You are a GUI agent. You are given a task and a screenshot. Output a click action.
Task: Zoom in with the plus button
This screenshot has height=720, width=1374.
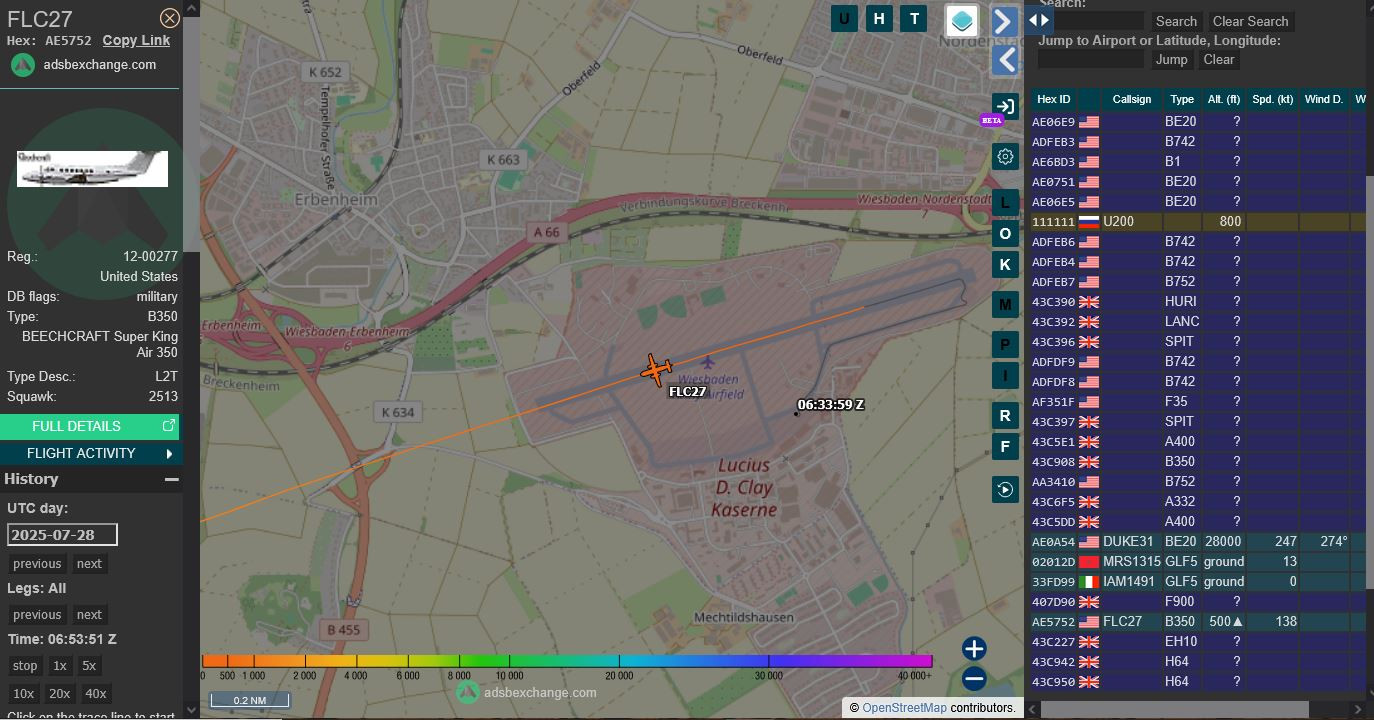[x=974, y=649]
